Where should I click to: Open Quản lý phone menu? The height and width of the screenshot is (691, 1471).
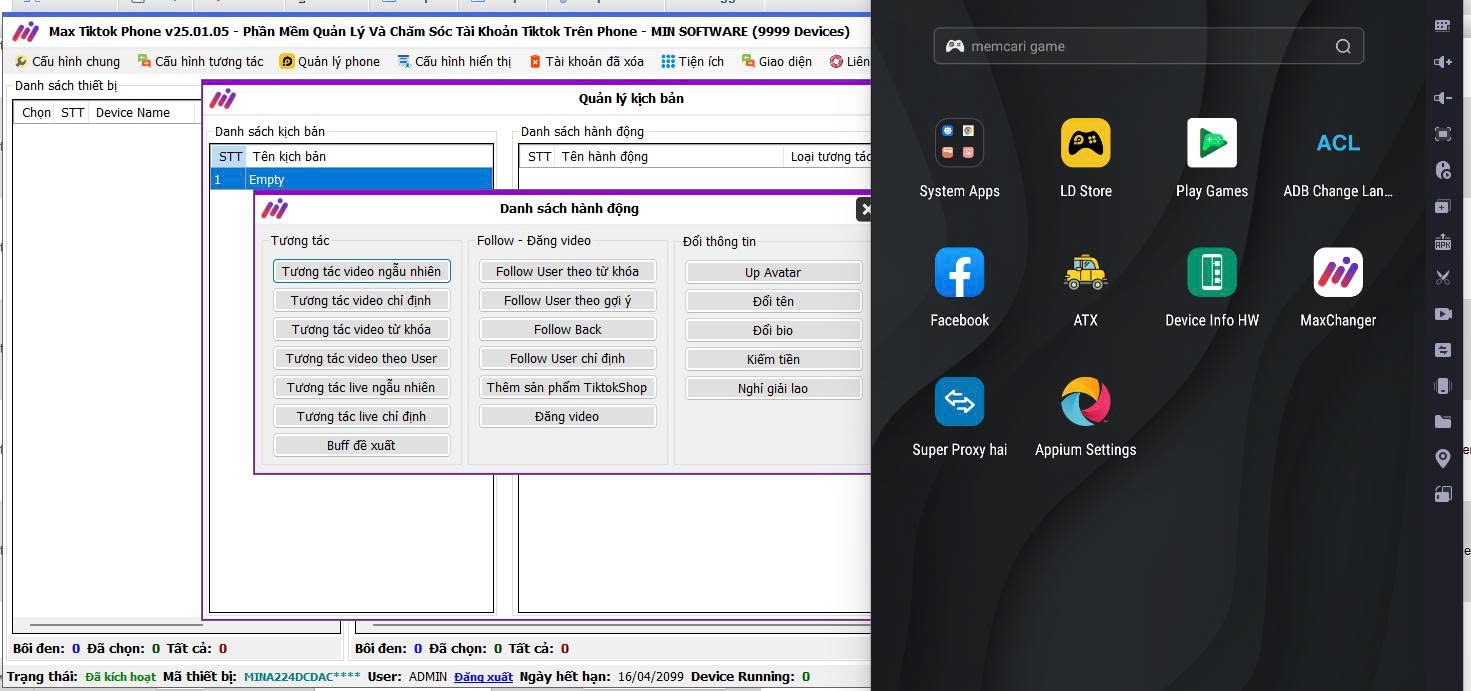(330, 61)
